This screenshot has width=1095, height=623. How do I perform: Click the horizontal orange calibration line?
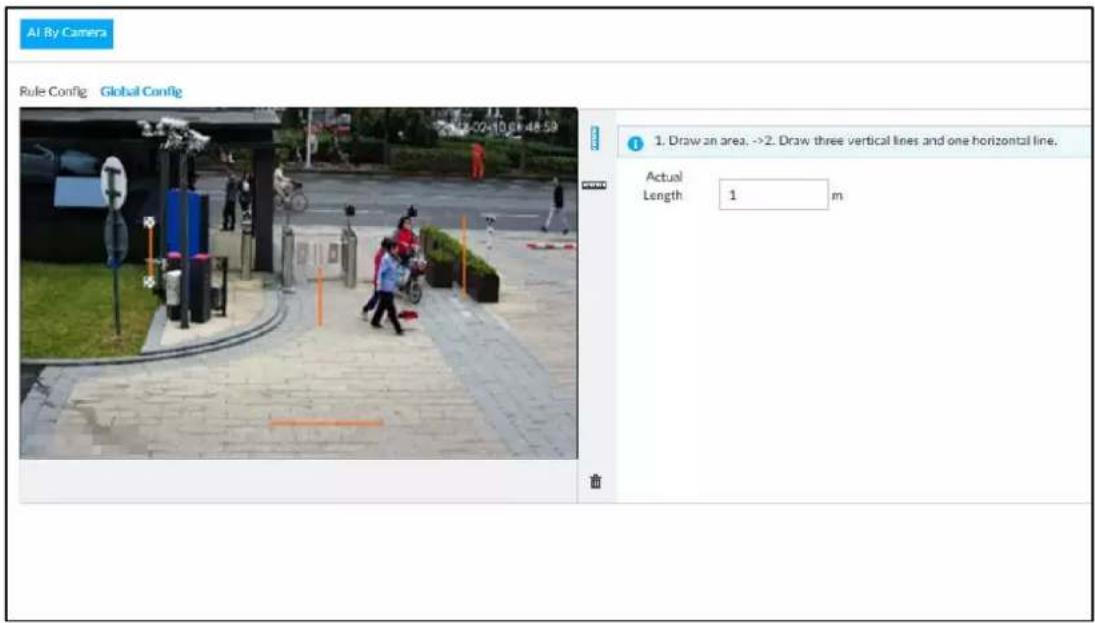(326, 423)
